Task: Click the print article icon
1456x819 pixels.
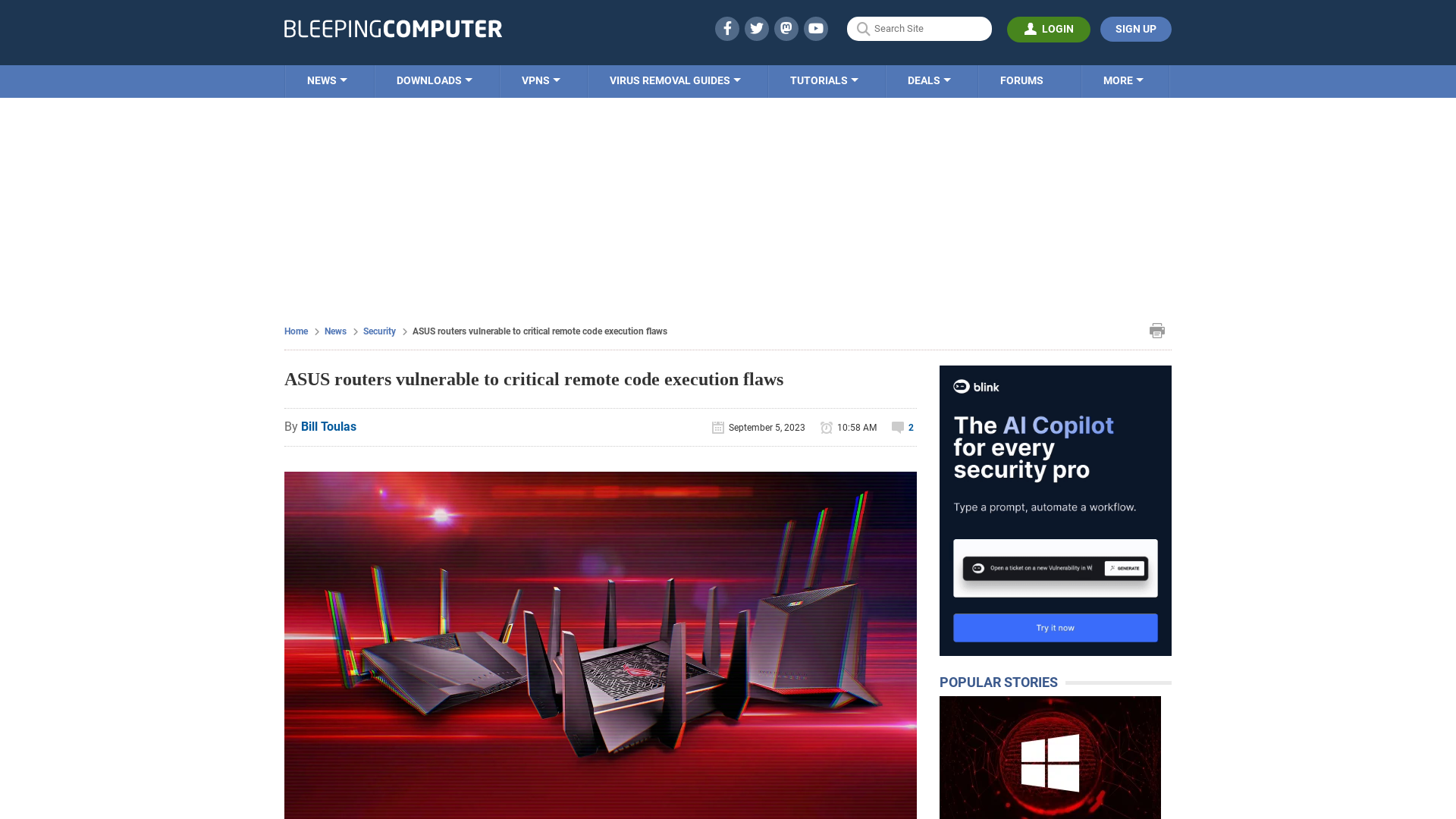Action: 1157,330
